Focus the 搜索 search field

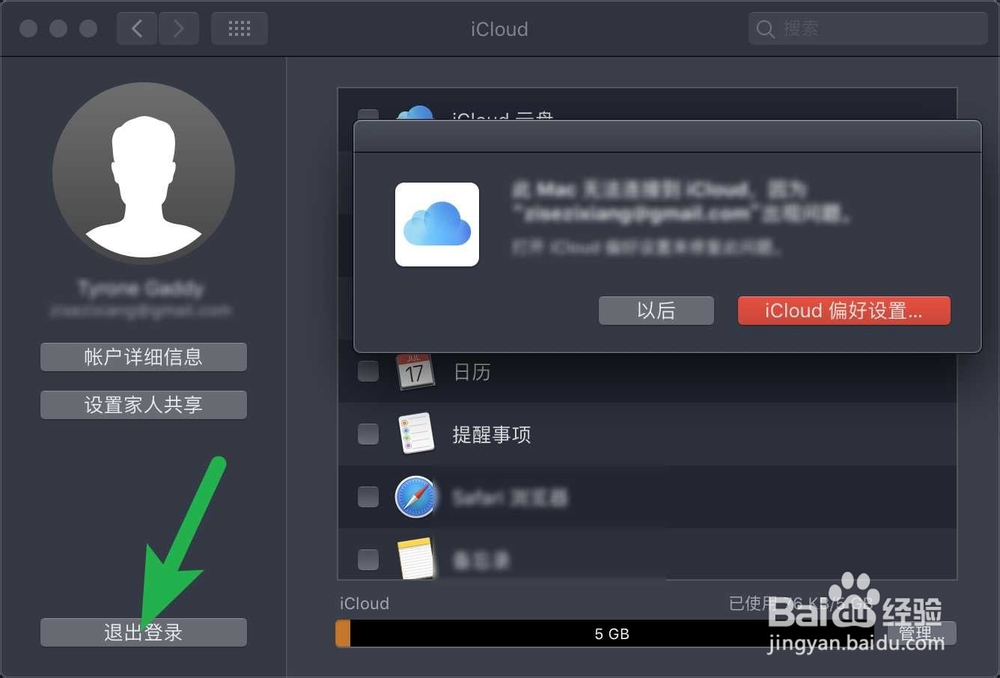coord(867,29)
